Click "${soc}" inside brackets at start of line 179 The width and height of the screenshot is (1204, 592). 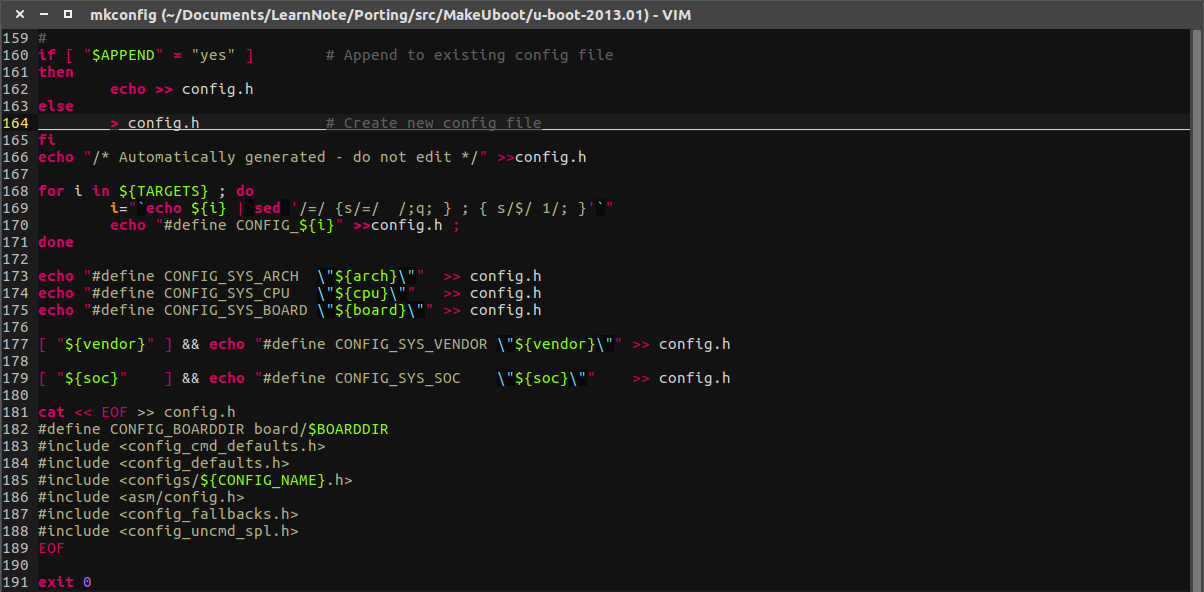[92, 378]
